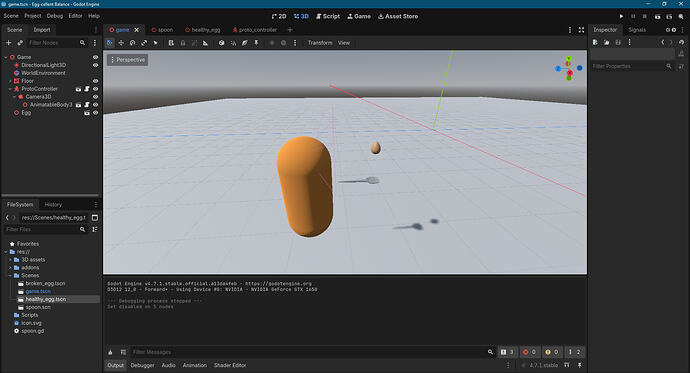690x373 pixels.
Task: Toggle editor messages filter showing 2
Action: pyautogui.click(x=574, y=352)
